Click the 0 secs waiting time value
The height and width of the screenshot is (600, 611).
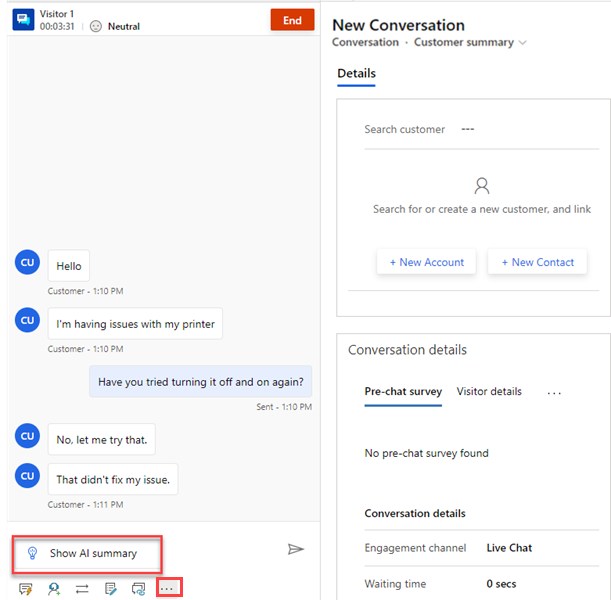(501, 584)
